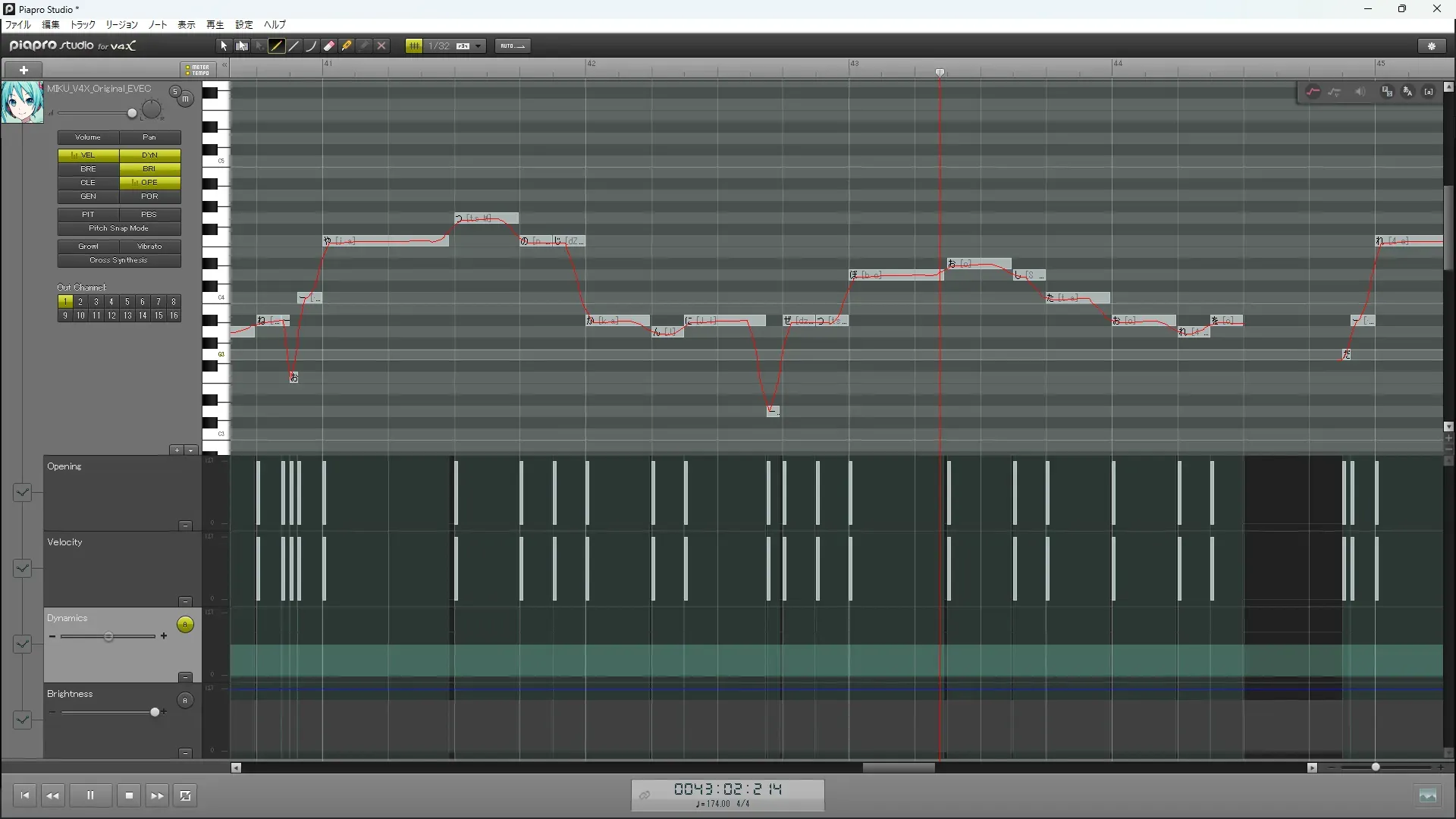The width and height of the screenshot is (1456, 819).
Task: Toggle the DYN parameter button
Action: 149,155
